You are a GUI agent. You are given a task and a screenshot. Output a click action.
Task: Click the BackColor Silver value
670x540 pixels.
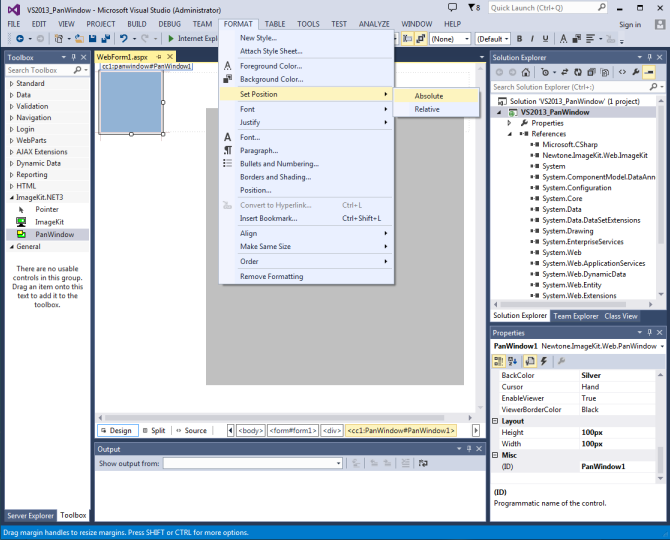617,376
